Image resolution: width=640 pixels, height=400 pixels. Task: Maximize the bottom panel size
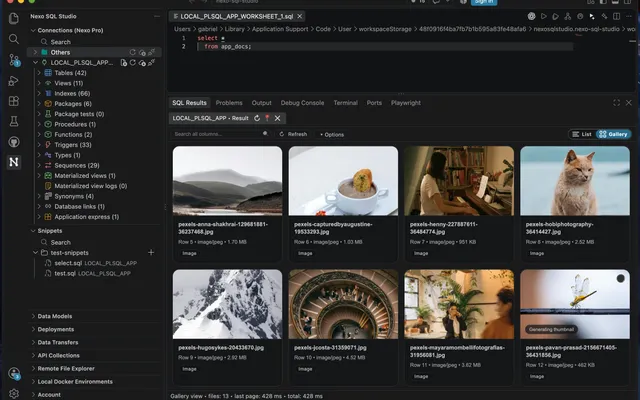pos(616,103)
